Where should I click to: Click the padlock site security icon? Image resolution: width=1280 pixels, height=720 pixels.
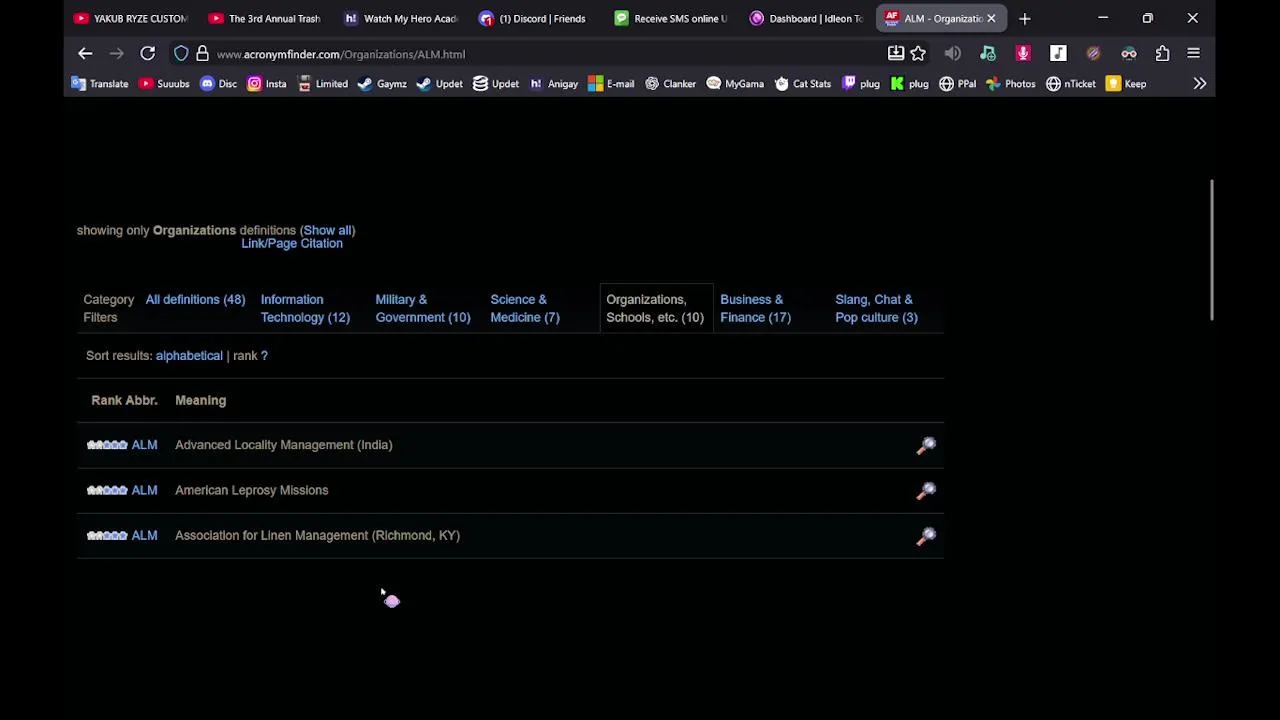pos(202,54)
